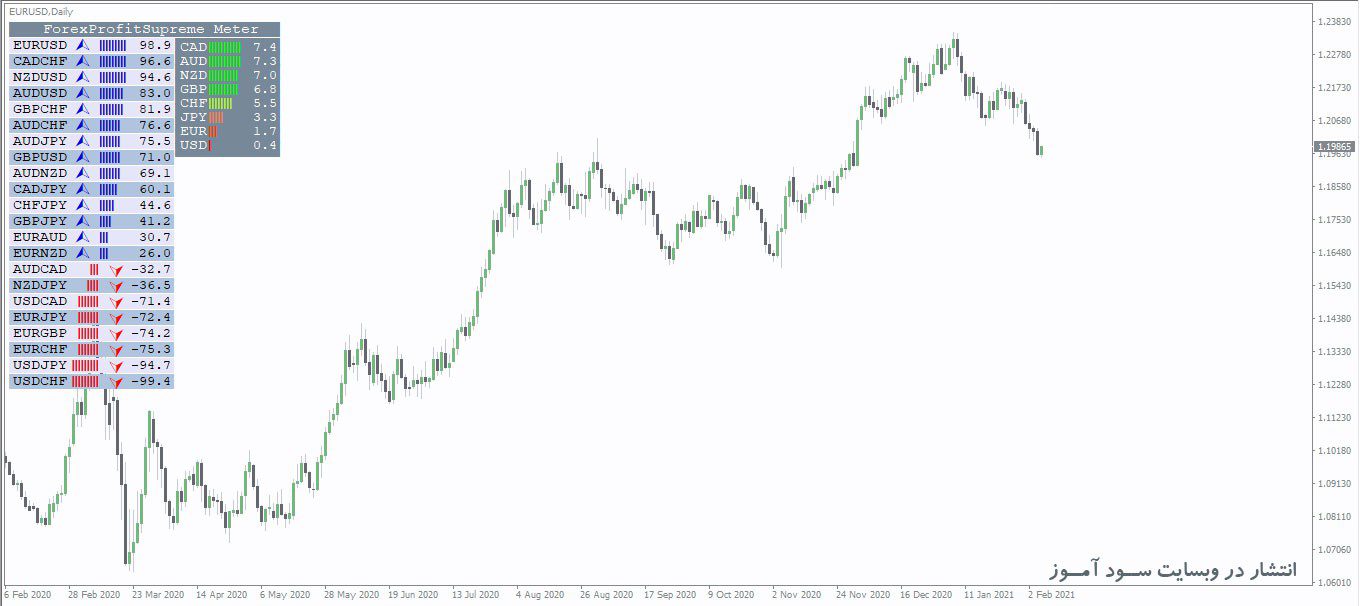The width and height of the screenshot is (1360, 606).
Task: Click the Persian website watermark text
Action: 1172,569
